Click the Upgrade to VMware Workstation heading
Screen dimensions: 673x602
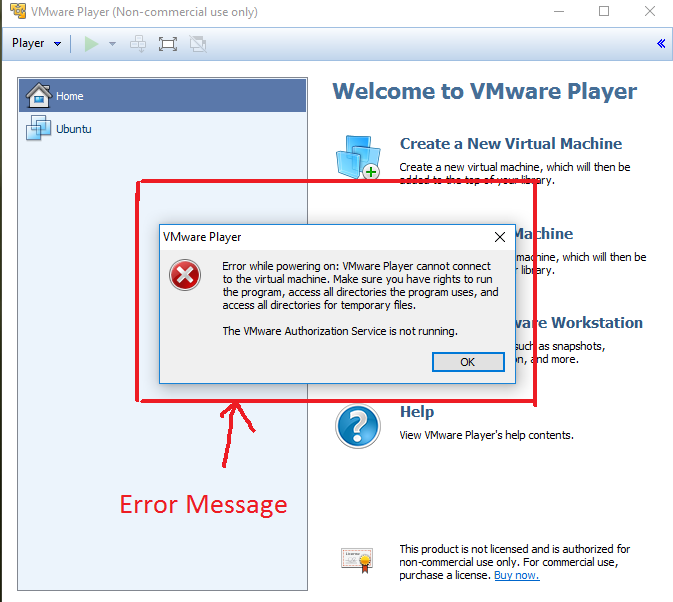point(579,323)
